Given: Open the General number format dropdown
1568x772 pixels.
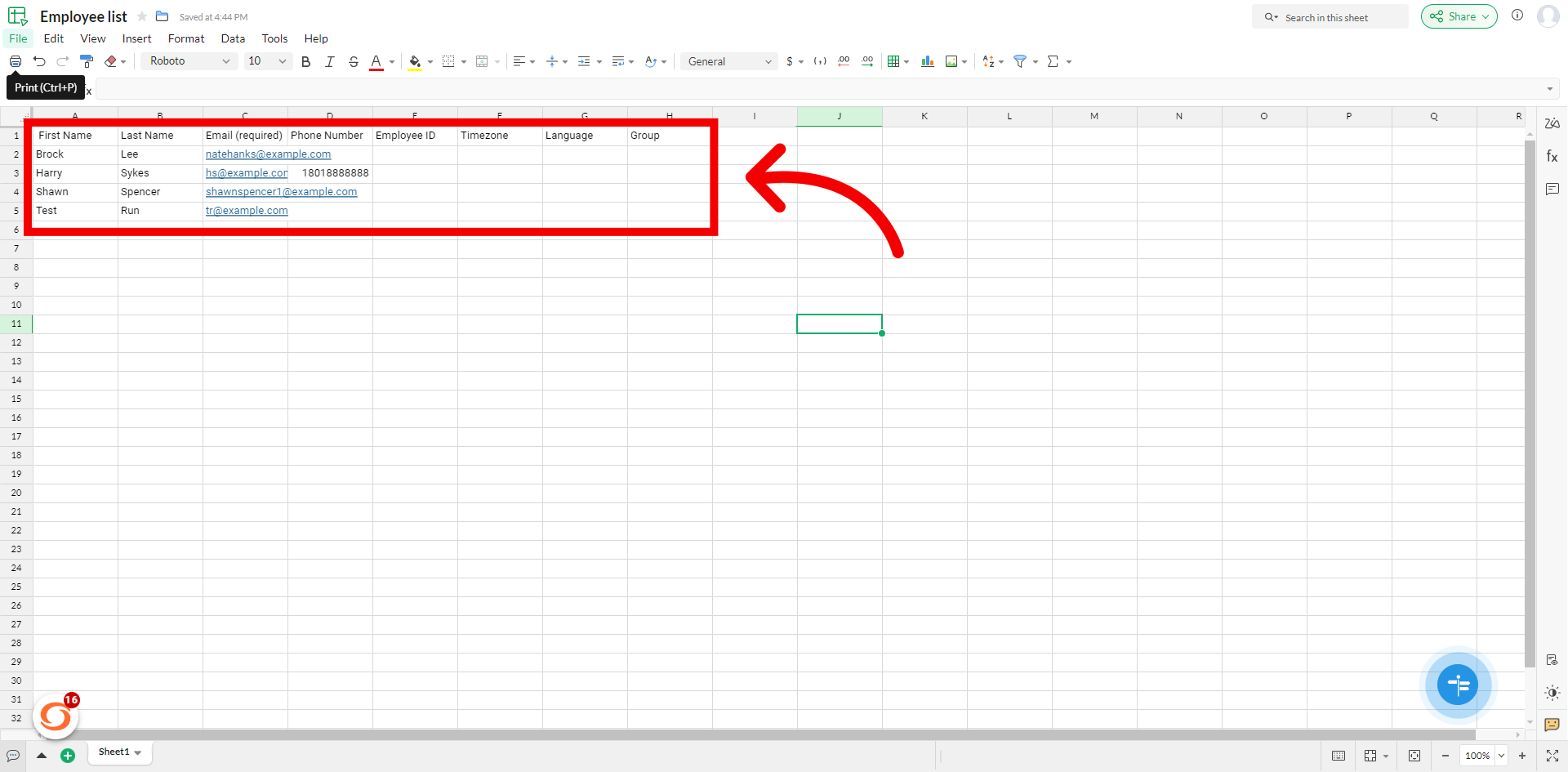Looking at the screenshot, I should pyautogui.click(x=728, y=61).
